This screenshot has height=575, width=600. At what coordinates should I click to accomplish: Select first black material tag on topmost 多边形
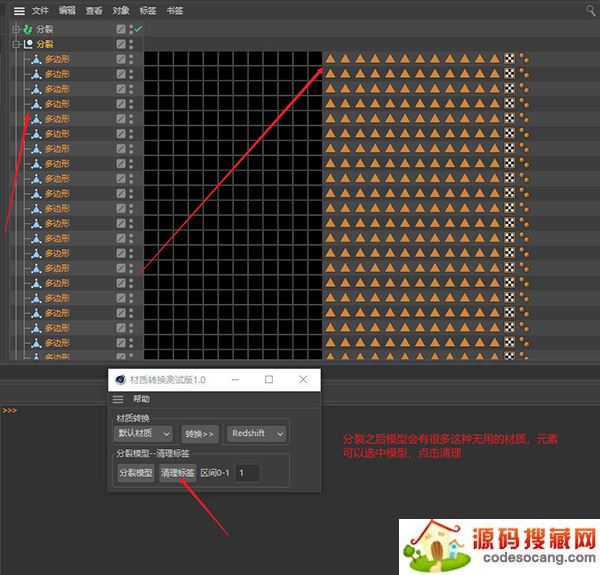coord(151,59)
